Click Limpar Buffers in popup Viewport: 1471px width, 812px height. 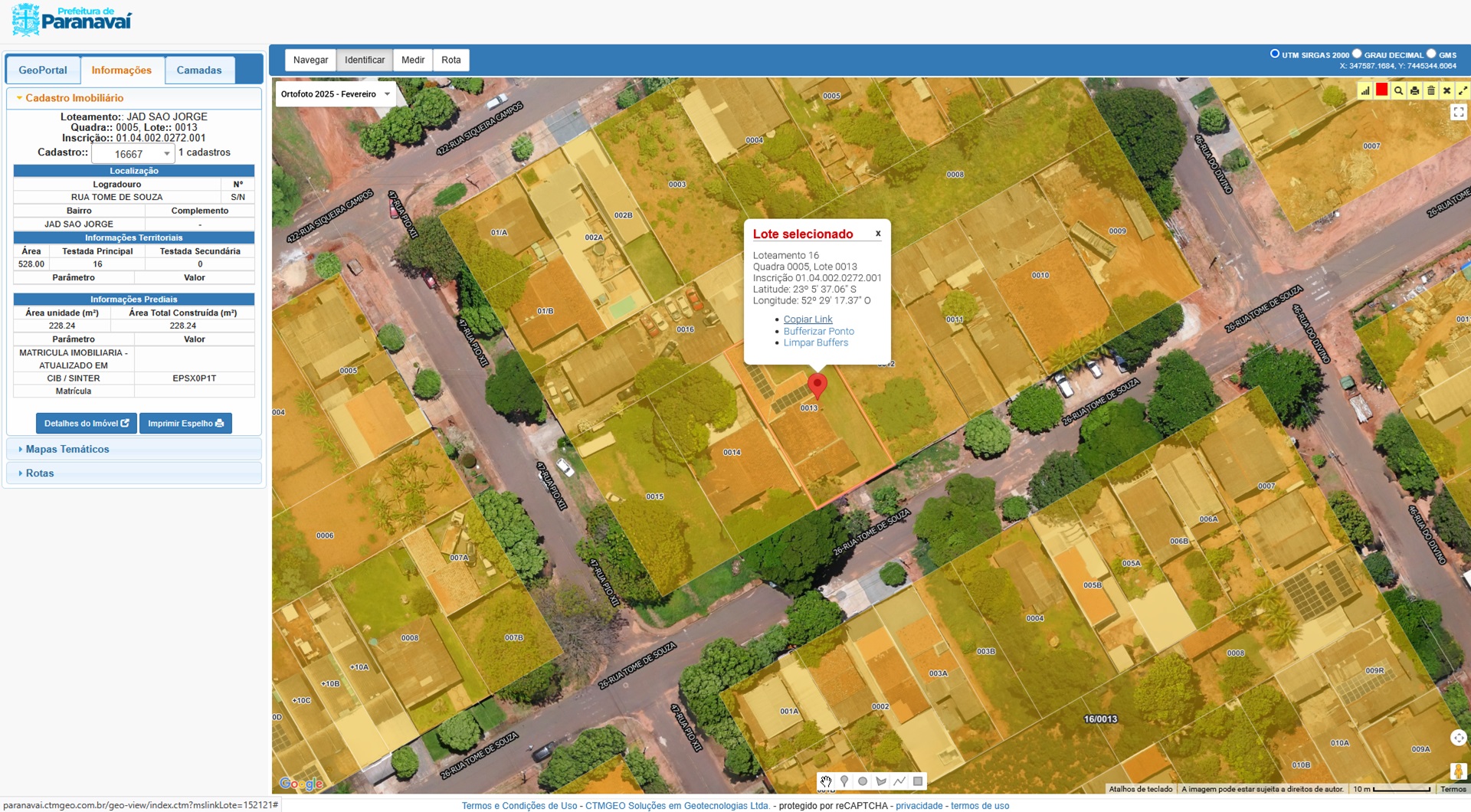[x=815, y=342]
